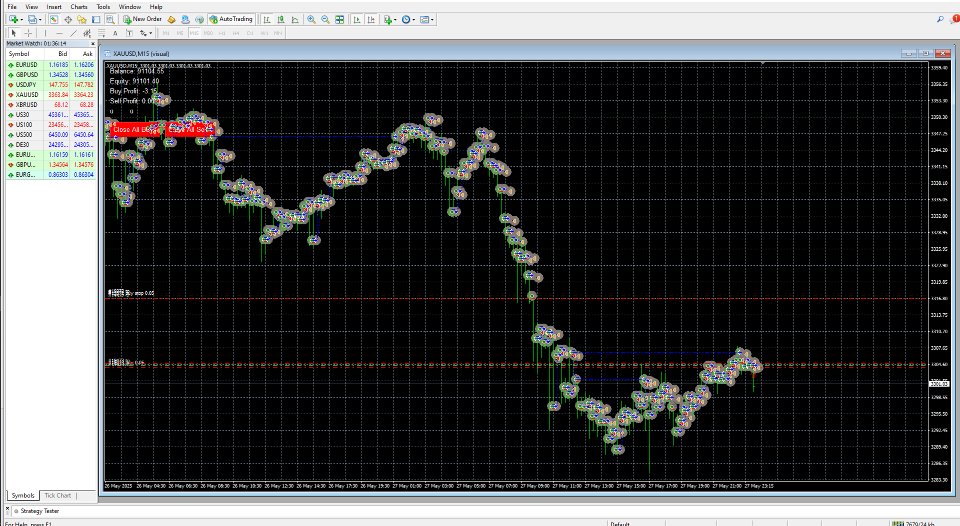Select the Text Label 'T' tool

tap(129, 33)
